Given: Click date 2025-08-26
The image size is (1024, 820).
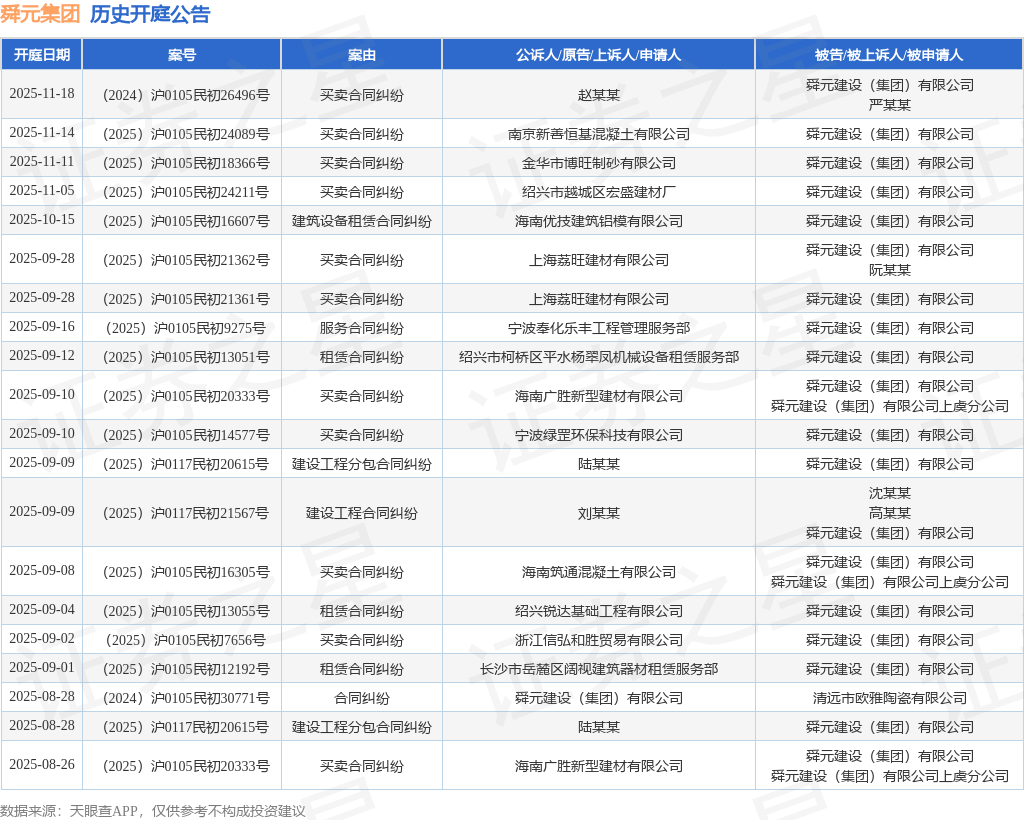Looking at the screenshot, I should click(x=42, y=765).
